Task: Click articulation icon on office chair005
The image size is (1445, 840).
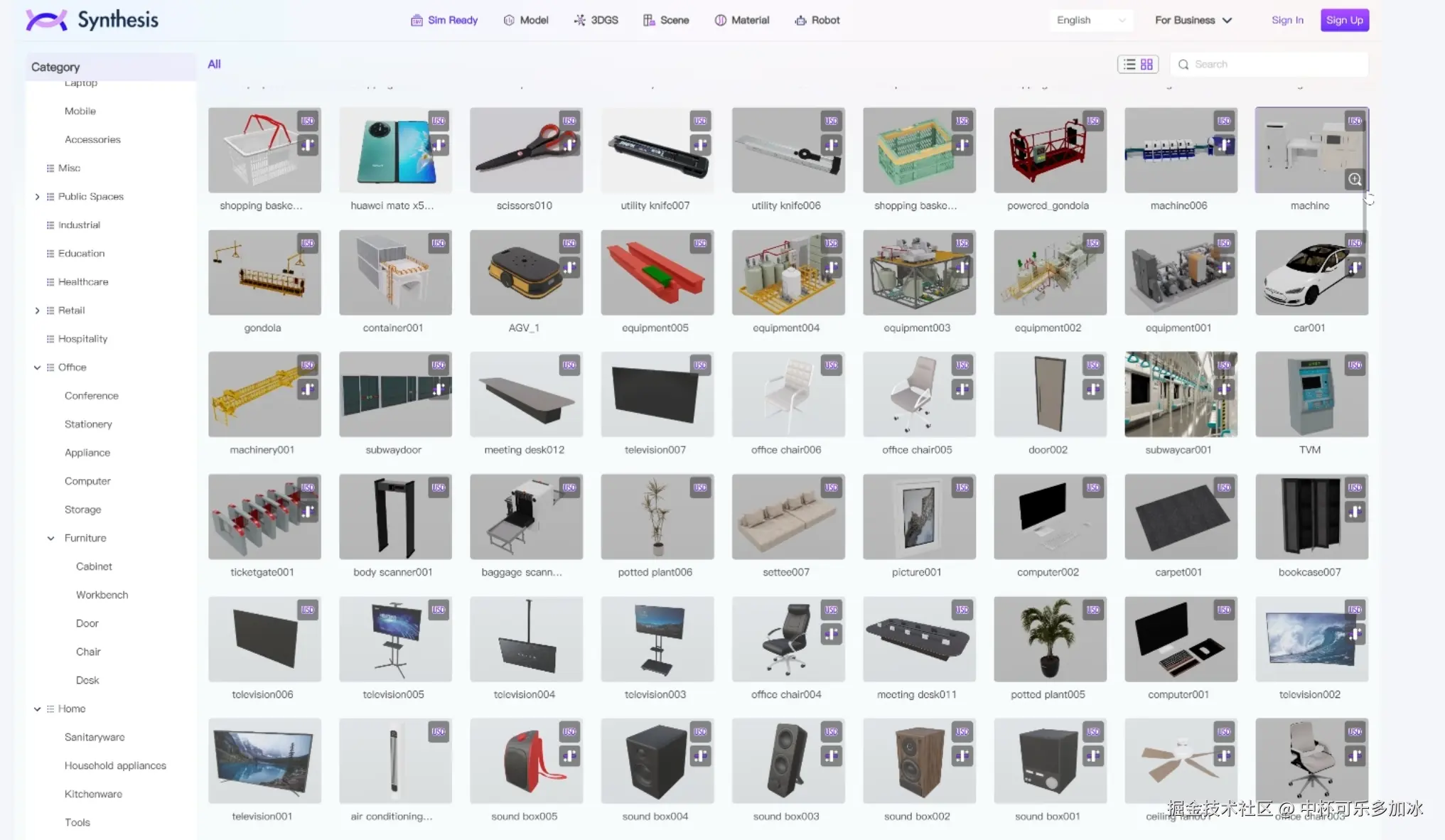Action: [962, 389]
